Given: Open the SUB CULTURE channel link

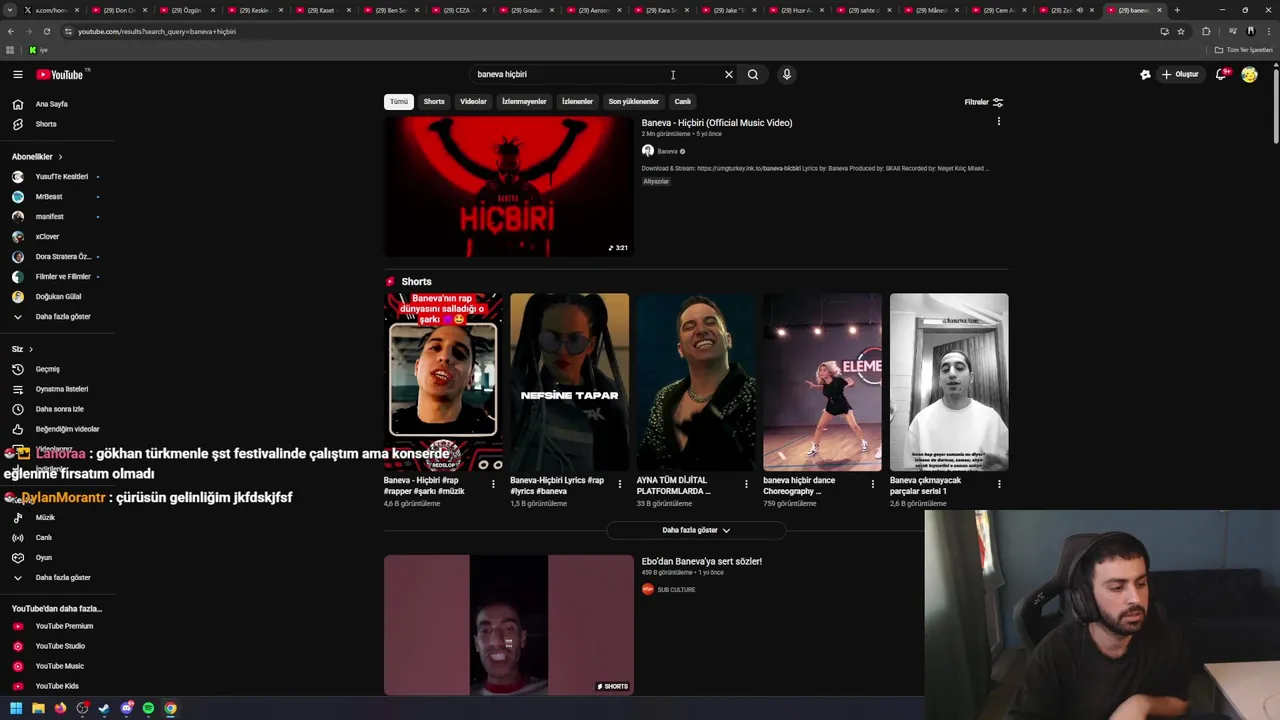Looking at the screenshot, I should coord(676,590).
